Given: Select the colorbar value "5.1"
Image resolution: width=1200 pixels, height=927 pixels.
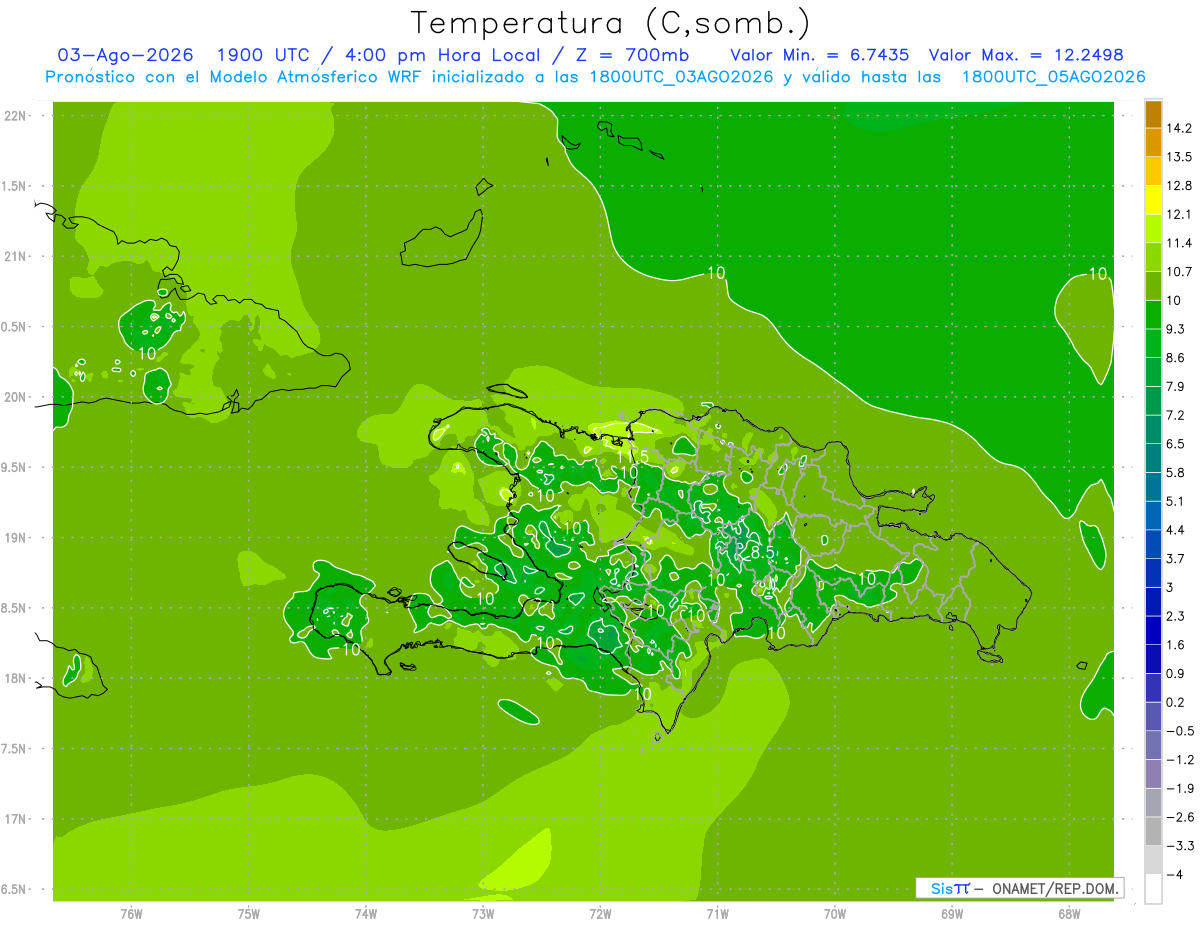Looking at the screenshot, I should point(1176,502).
